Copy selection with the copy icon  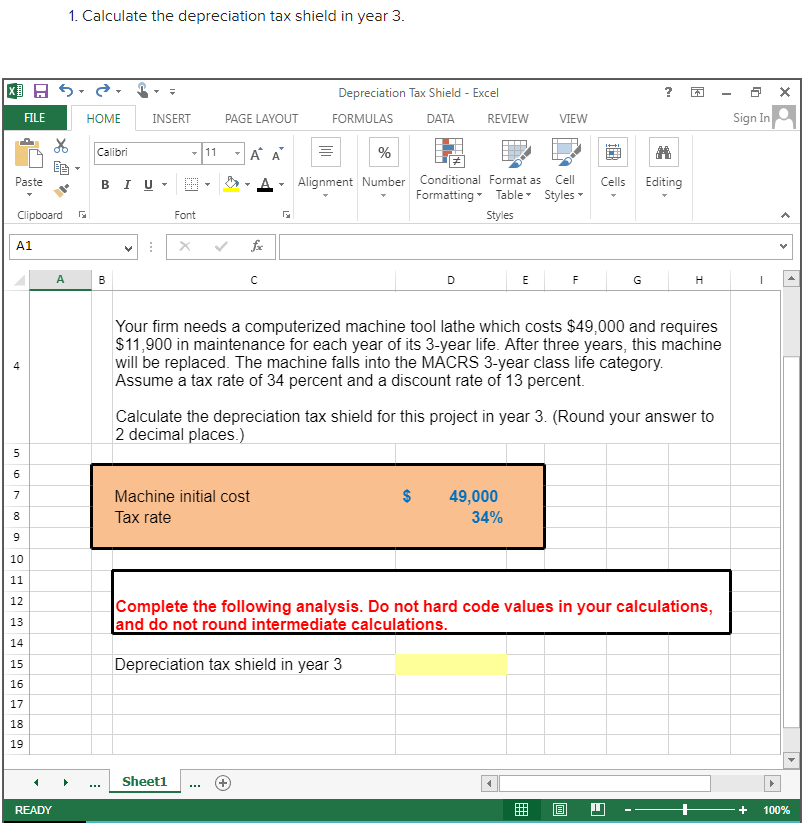(x=61, y=168)
